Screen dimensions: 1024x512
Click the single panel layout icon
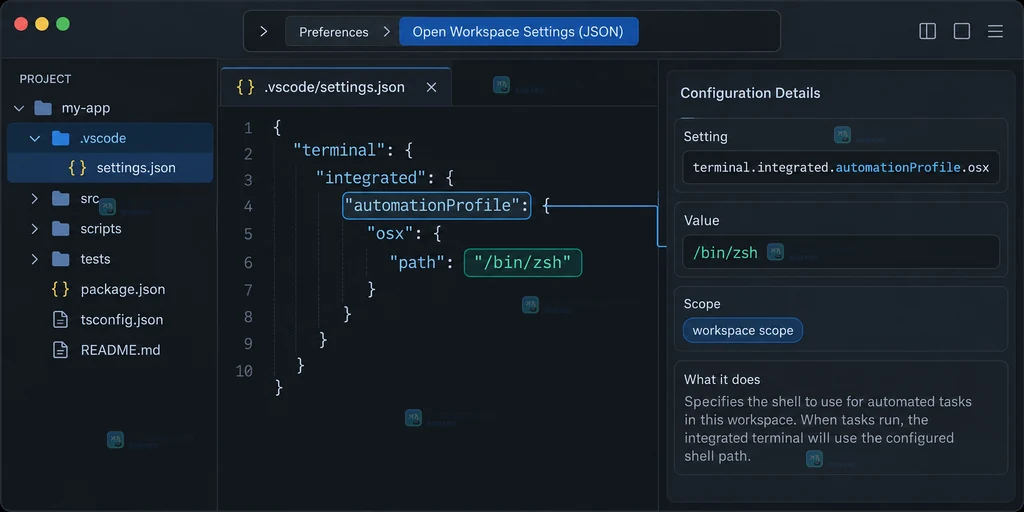[x=961, y=31]
